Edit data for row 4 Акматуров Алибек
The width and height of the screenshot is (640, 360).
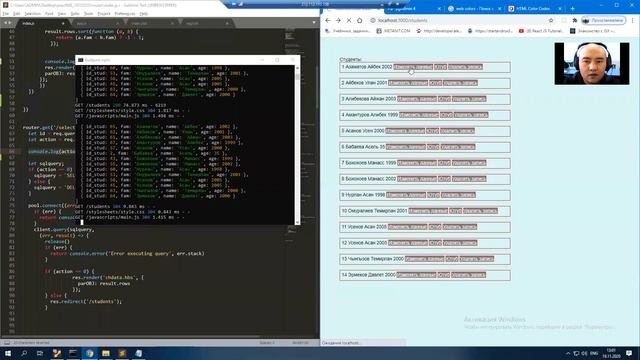[419, 115]
